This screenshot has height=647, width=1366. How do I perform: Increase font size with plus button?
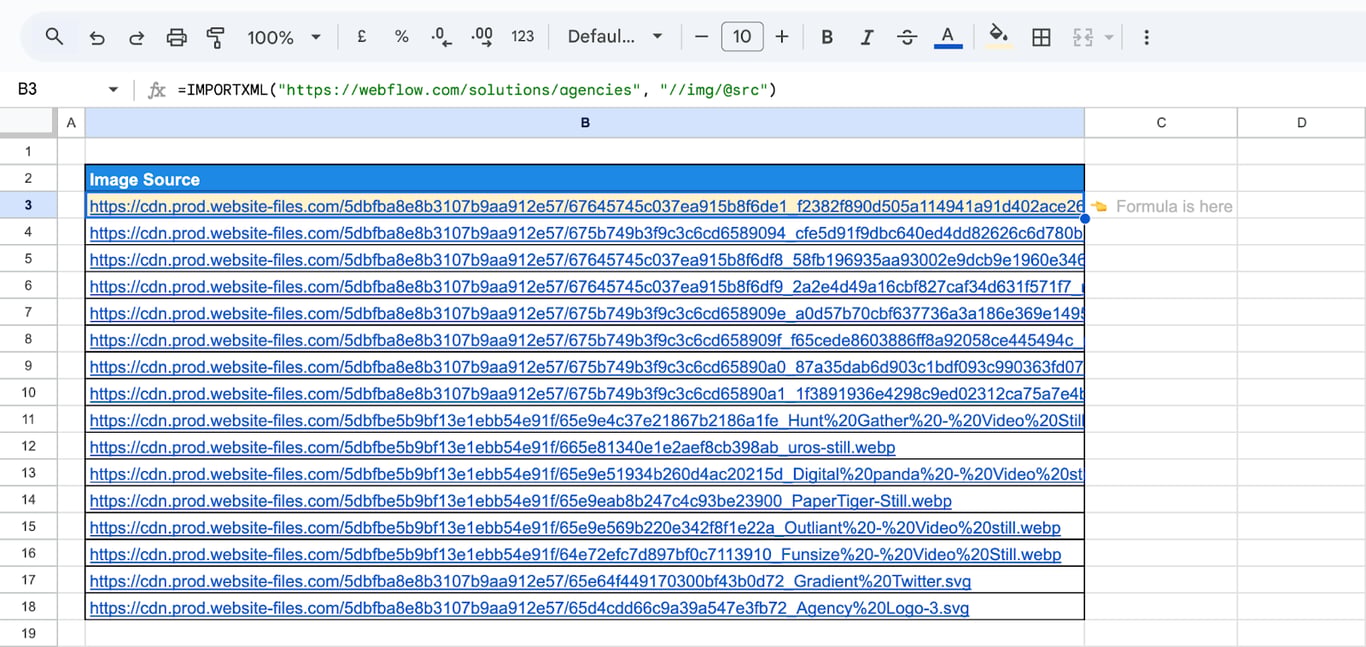(782, 37)
